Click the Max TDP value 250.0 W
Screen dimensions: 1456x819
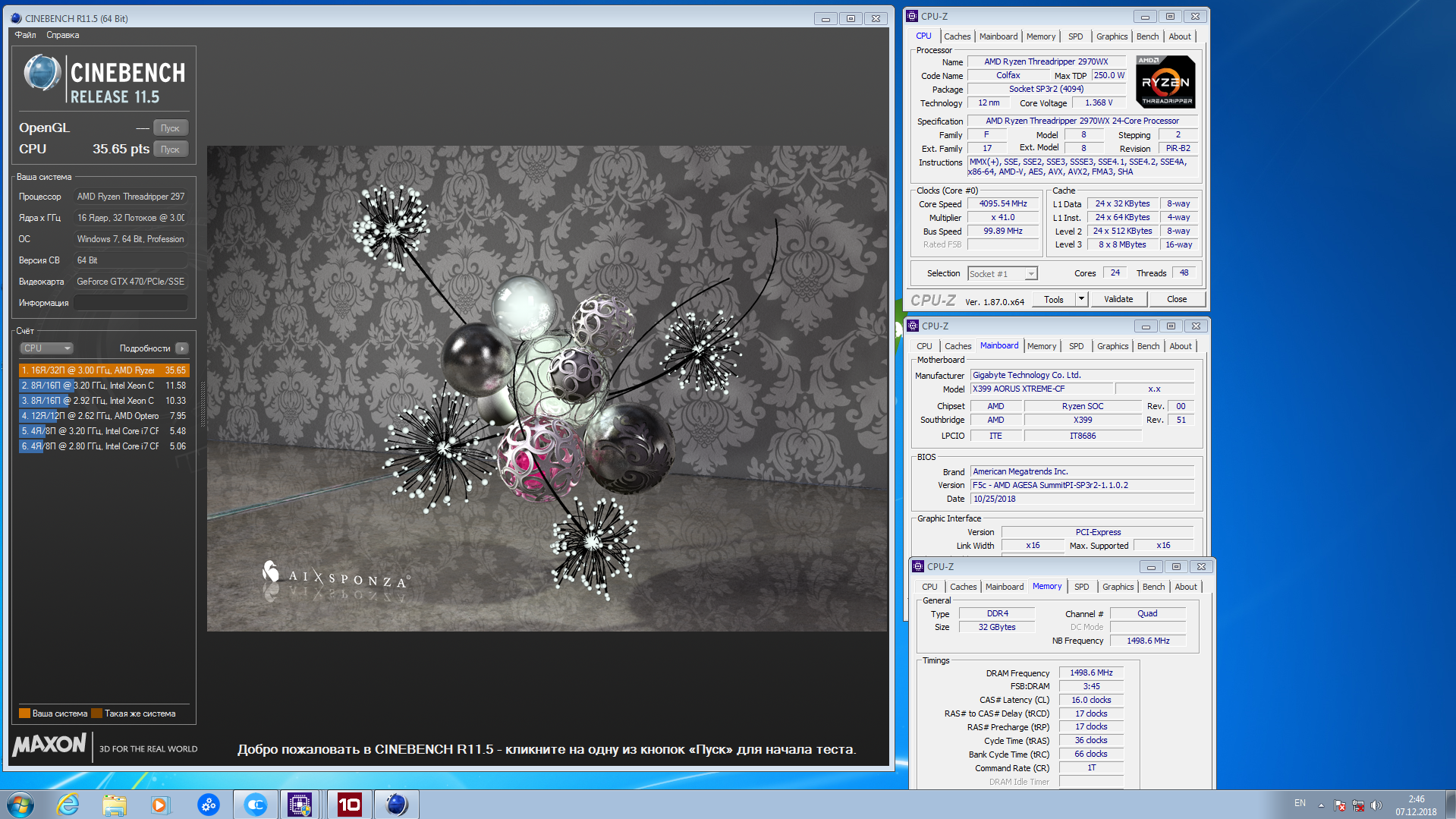point(1109,75)
